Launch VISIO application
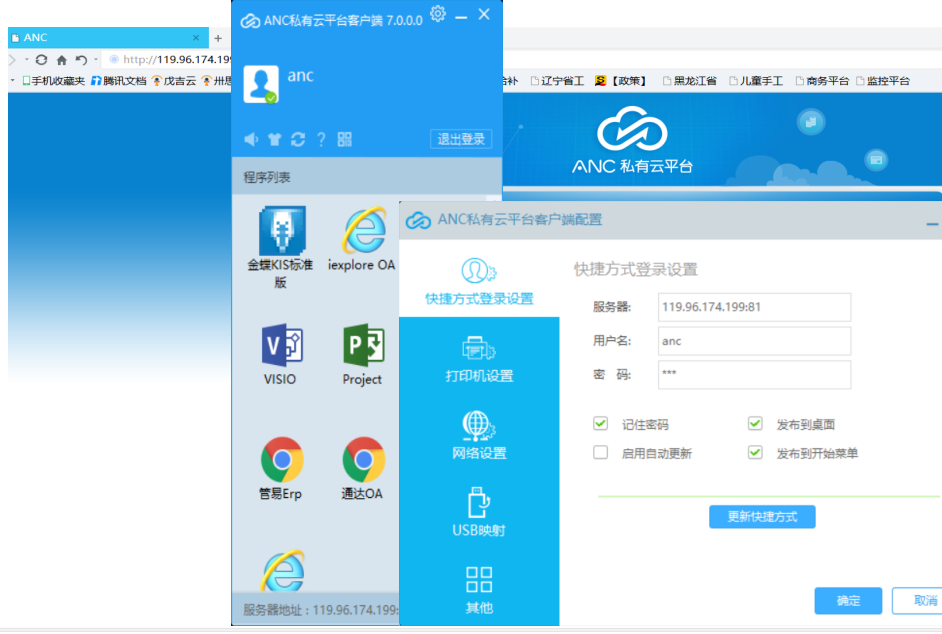The image size is (942, 634). tap(281, 354)
